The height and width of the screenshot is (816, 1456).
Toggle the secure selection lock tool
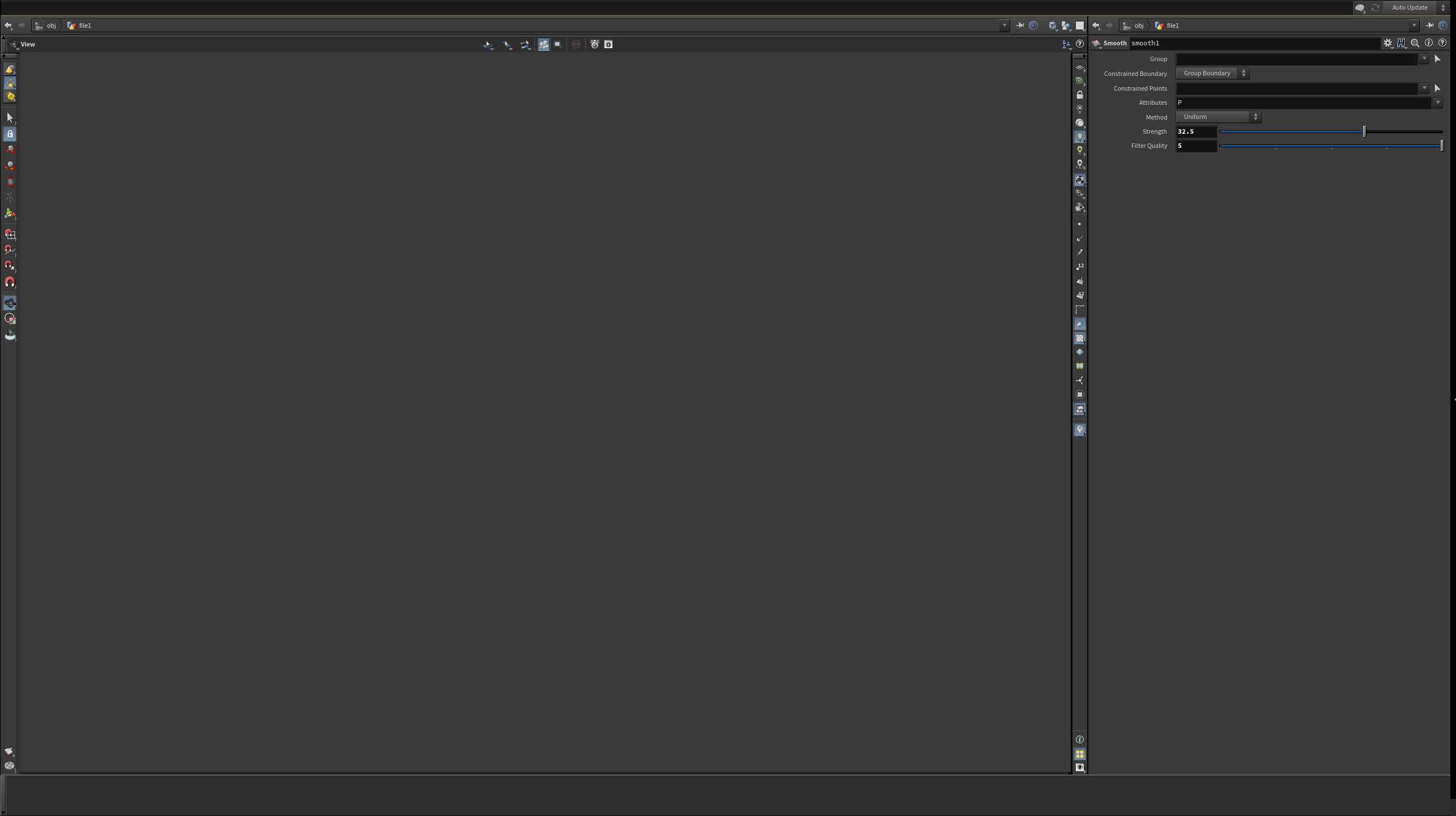[10, 134]
